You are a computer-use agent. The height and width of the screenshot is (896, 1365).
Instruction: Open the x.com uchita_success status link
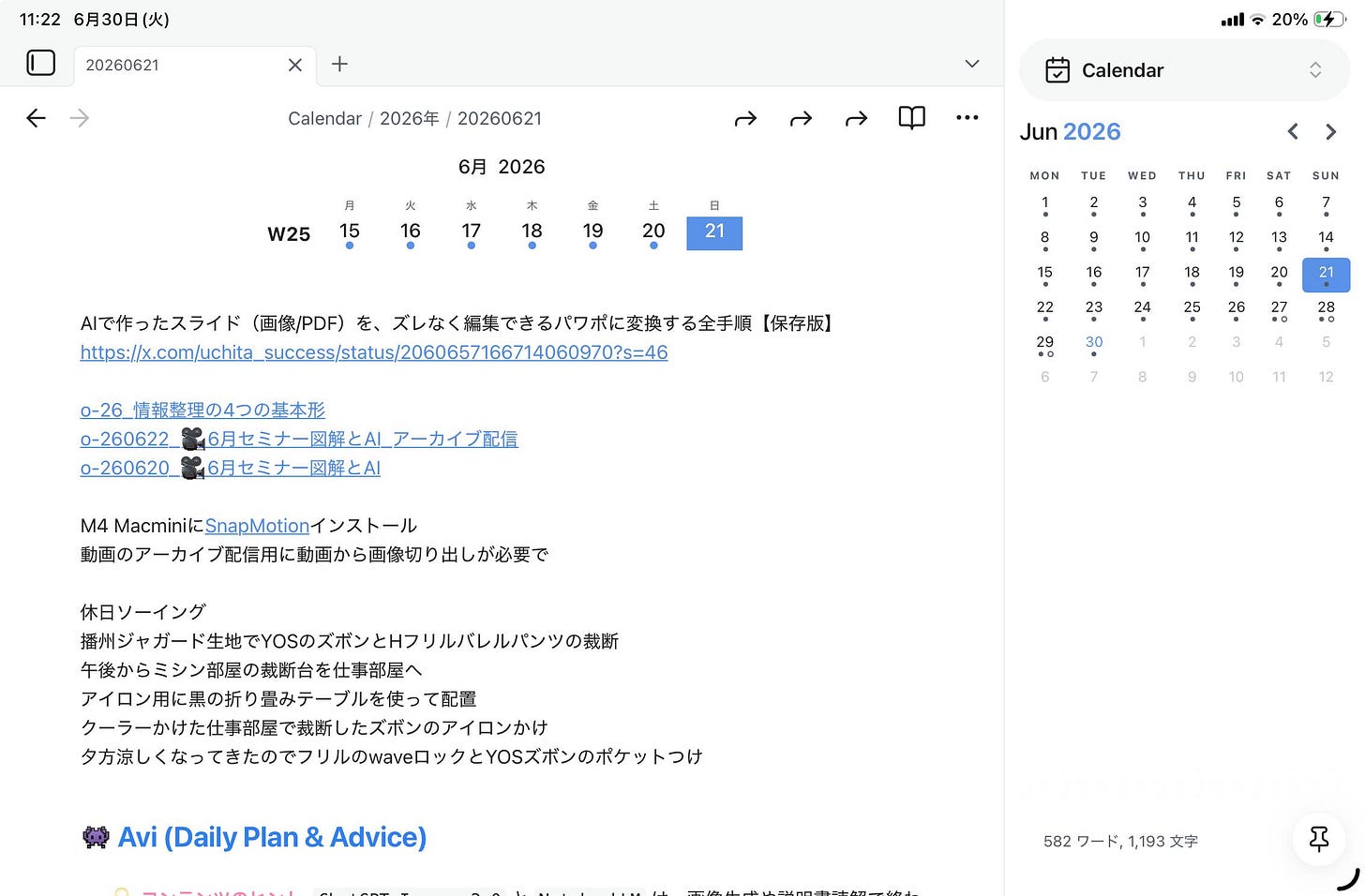(x=374, y=352)
